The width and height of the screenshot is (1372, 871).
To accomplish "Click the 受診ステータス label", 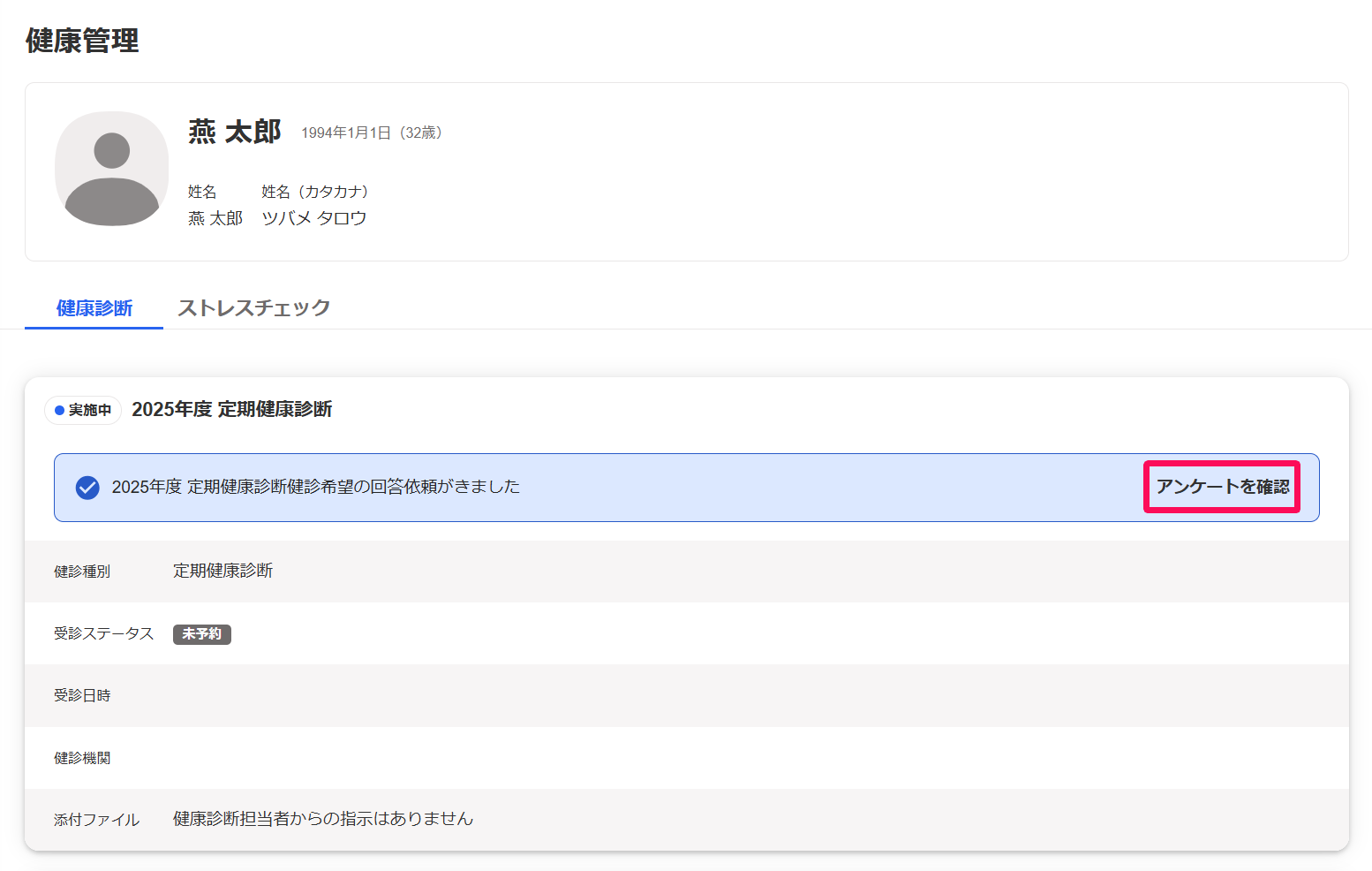I will [104, 633].
